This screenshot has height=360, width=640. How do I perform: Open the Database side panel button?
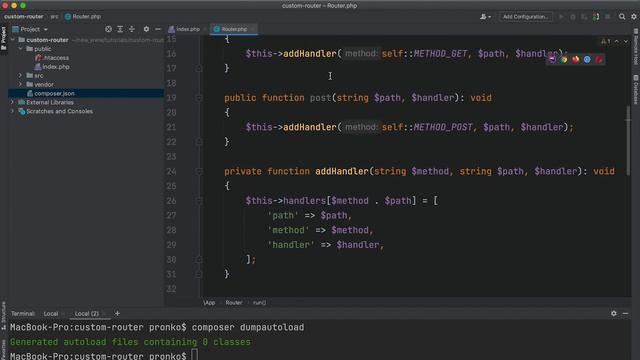pyautogui.click(x=636, y=89)
